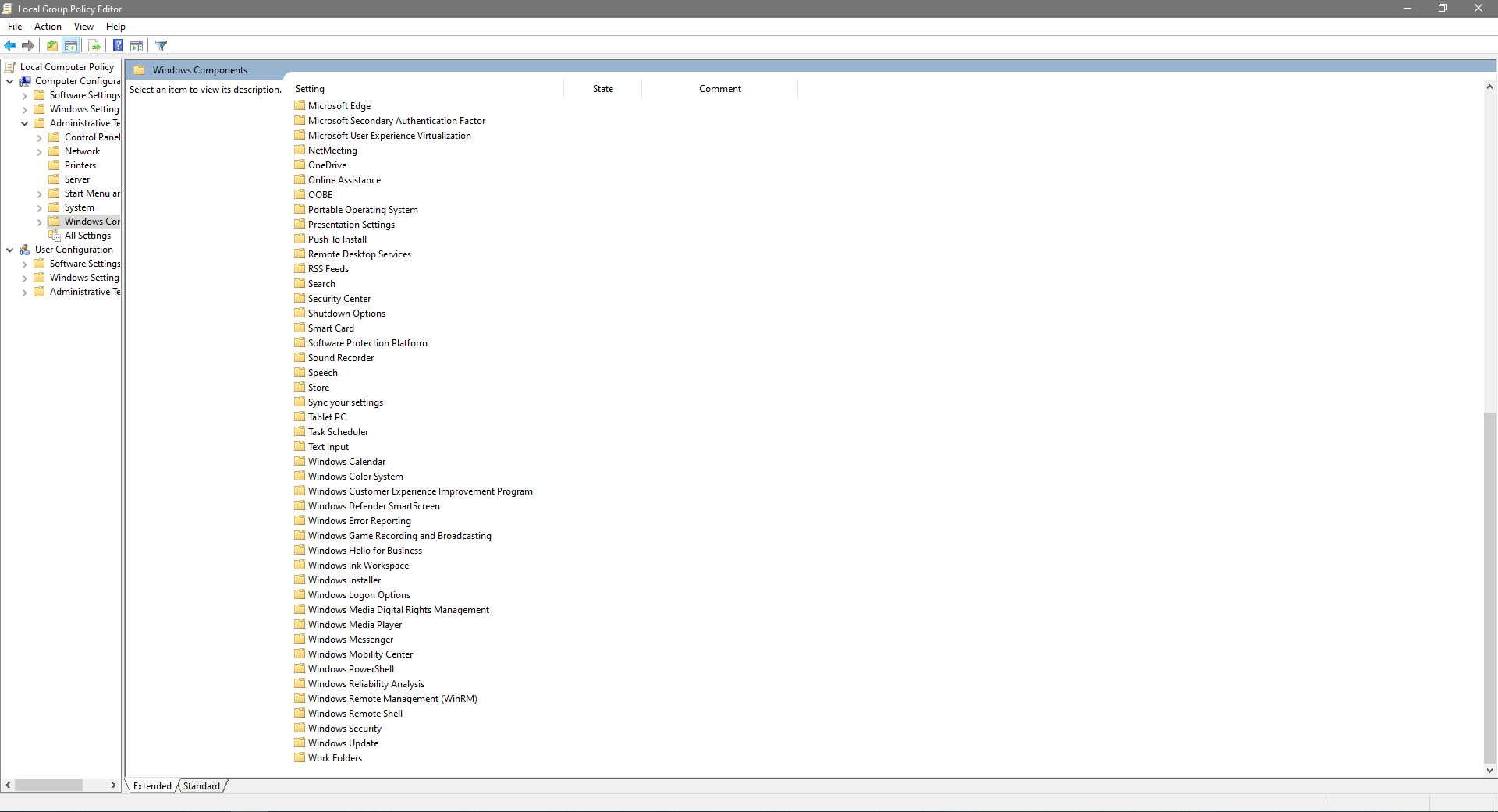Click the Windows Installer folder icon
This screenshot has width=1498, height=812.
point(300,580)
